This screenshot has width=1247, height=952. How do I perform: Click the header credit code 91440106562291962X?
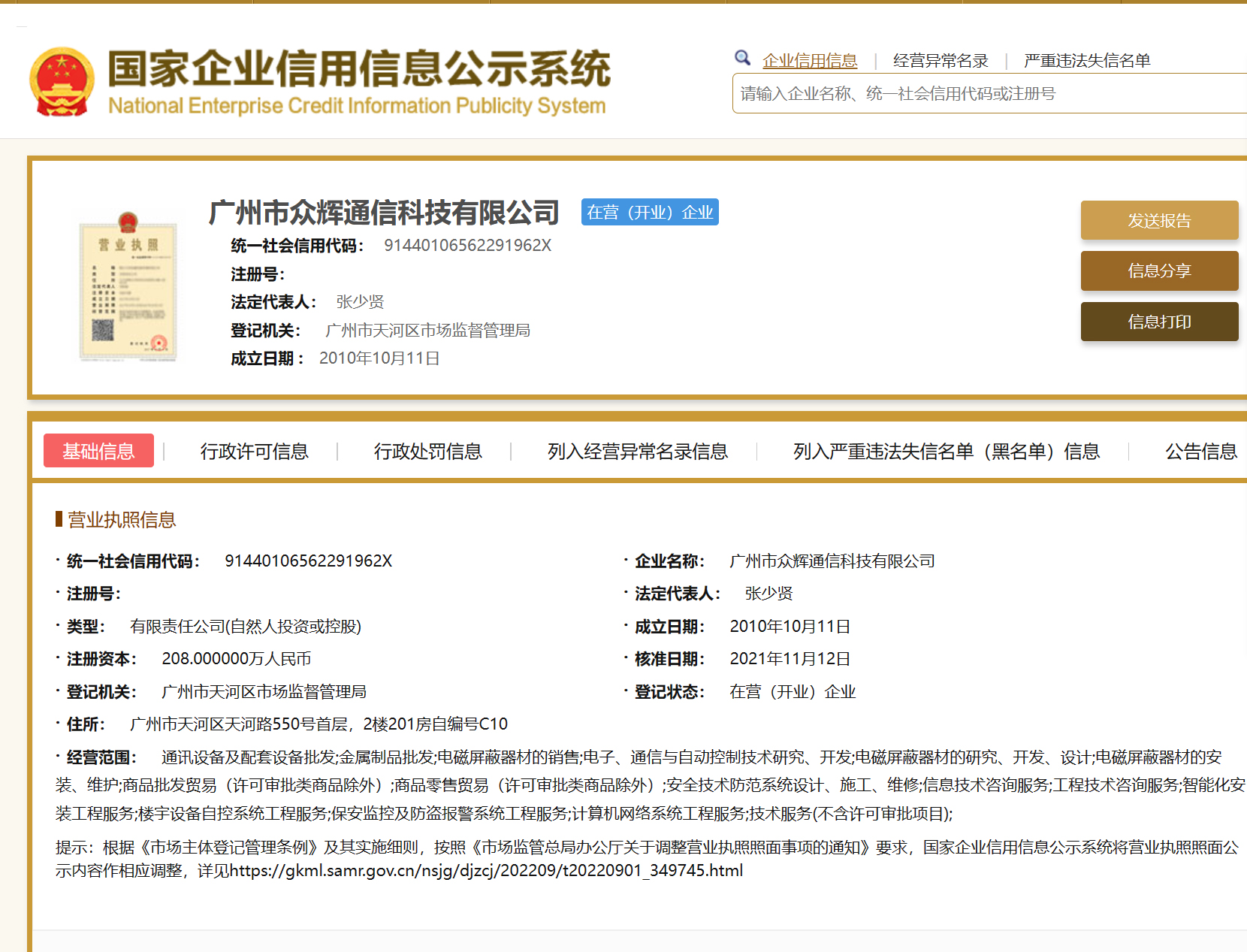(x=467, y=246)
